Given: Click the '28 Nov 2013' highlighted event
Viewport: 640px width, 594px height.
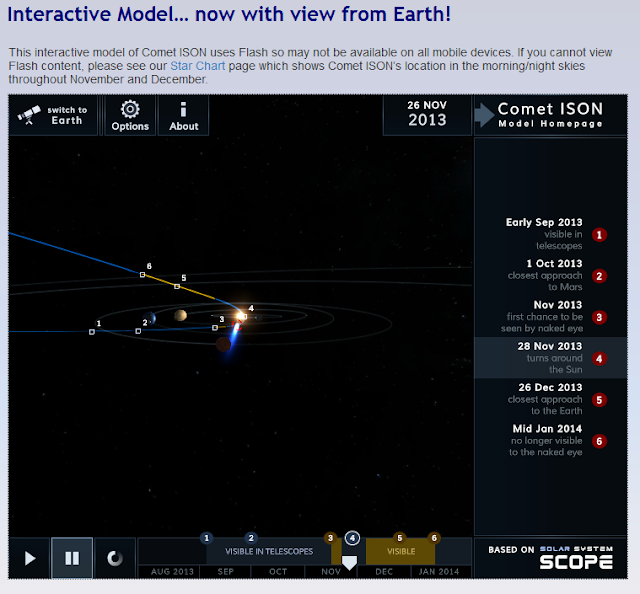Looking at the screenshot, I should tap(550, 358).
